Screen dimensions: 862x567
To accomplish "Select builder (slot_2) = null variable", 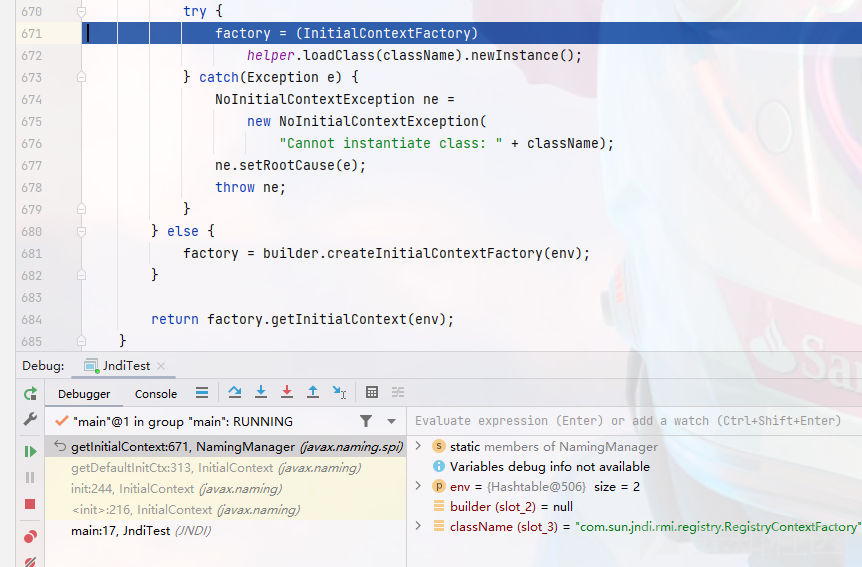I will (511, 507).
